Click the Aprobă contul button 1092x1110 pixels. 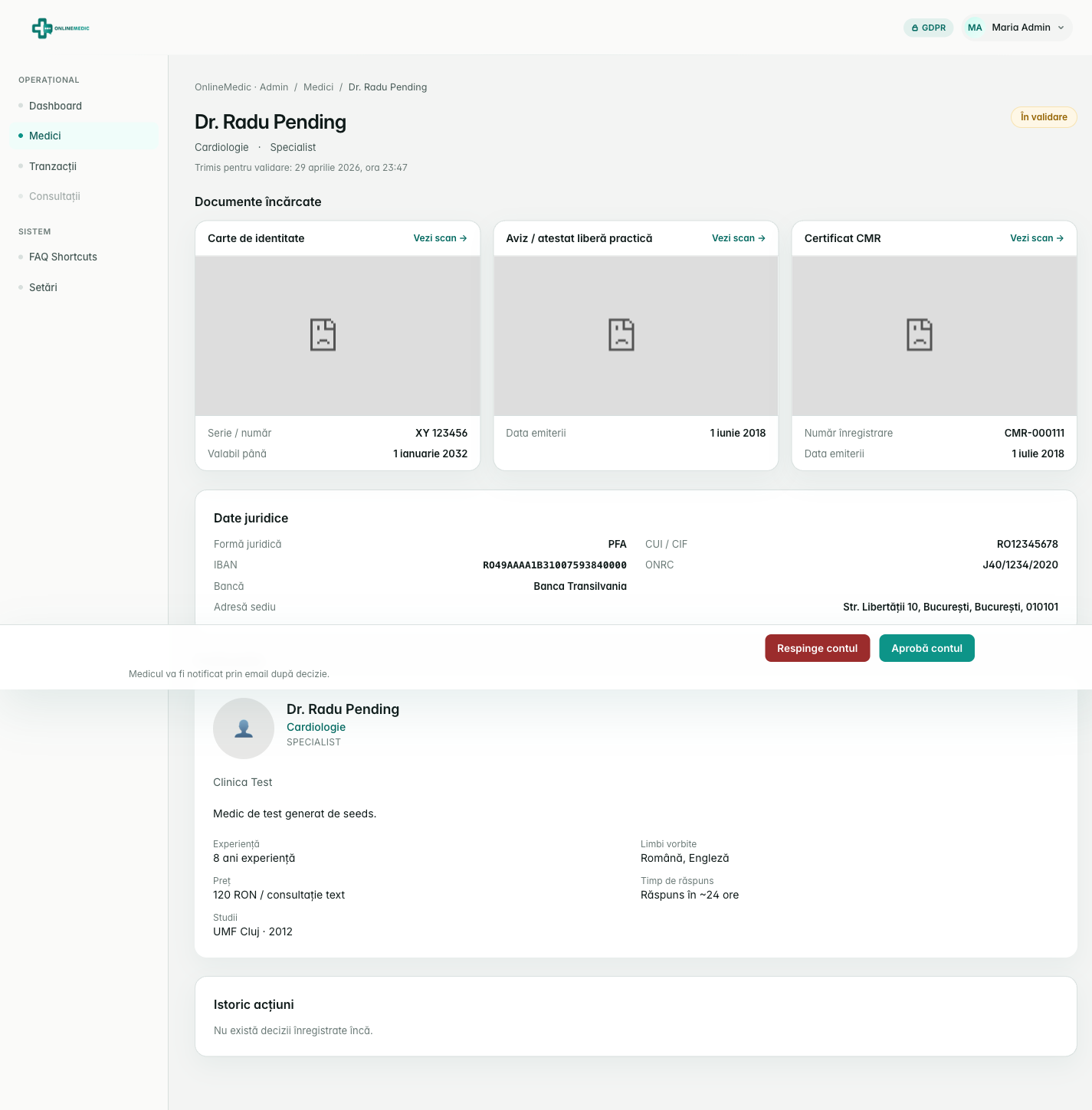tap(926, 648)
